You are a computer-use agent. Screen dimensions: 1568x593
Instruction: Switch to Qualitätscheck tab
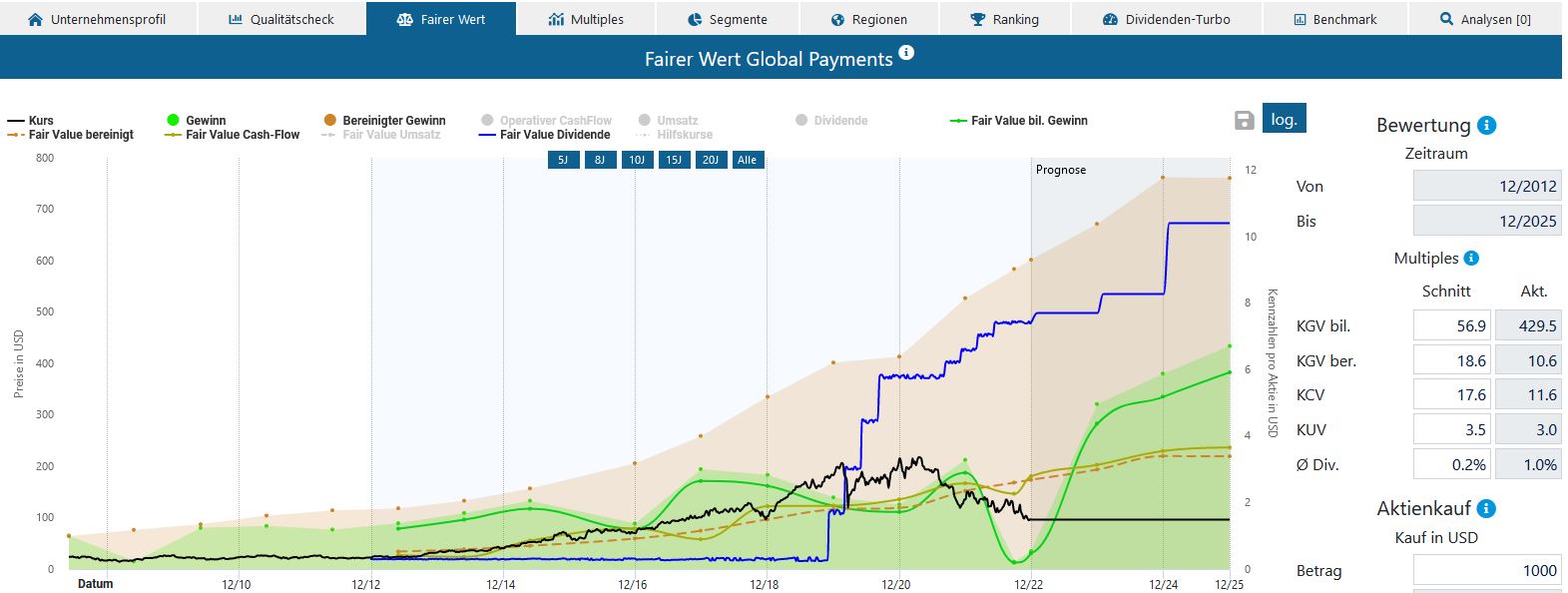click(x=281, y=19)
